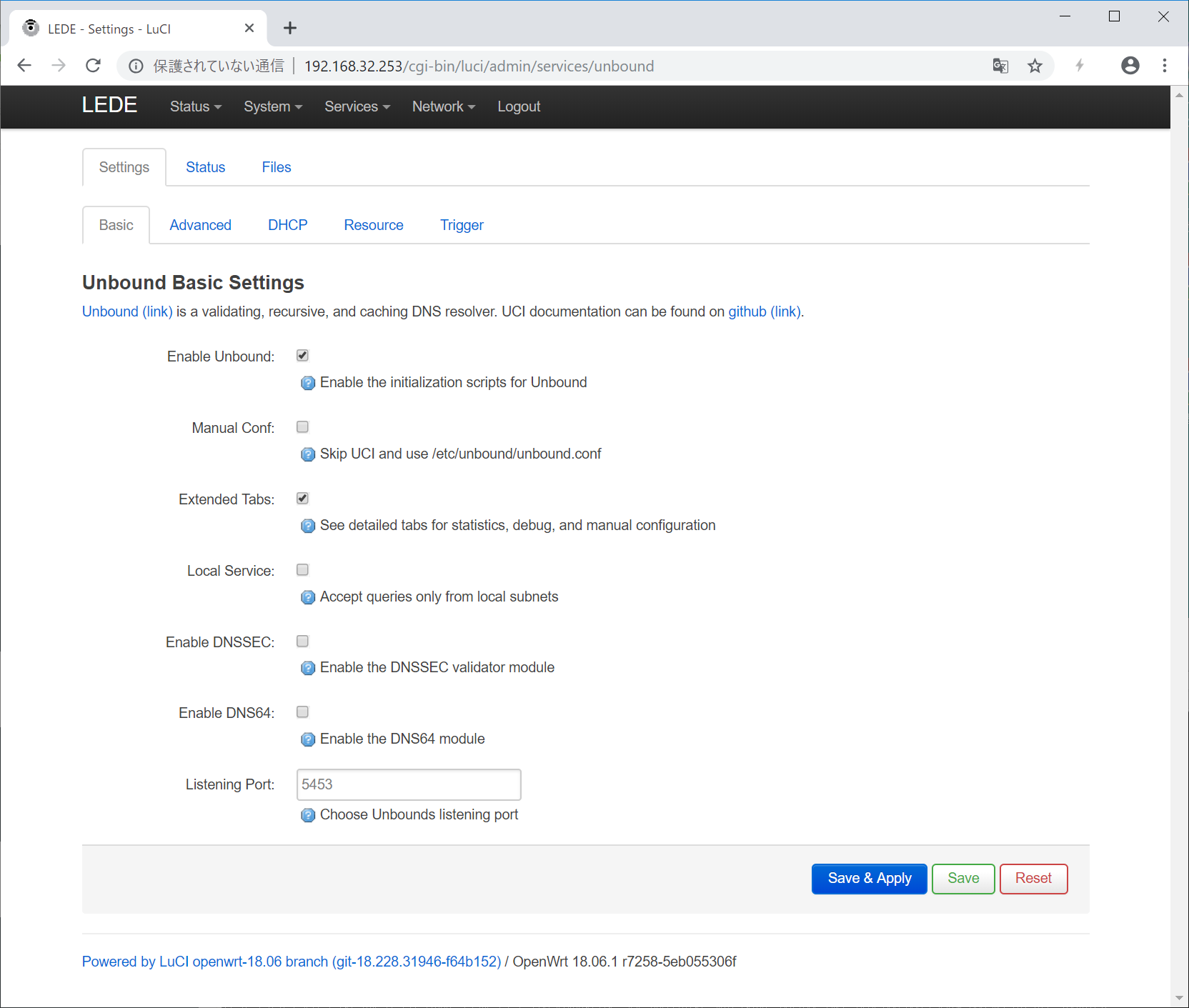Open the Powered by LuCI footer link
Image resolution: width=1189 pixels, height=1008 pixels.
point(292,962)
